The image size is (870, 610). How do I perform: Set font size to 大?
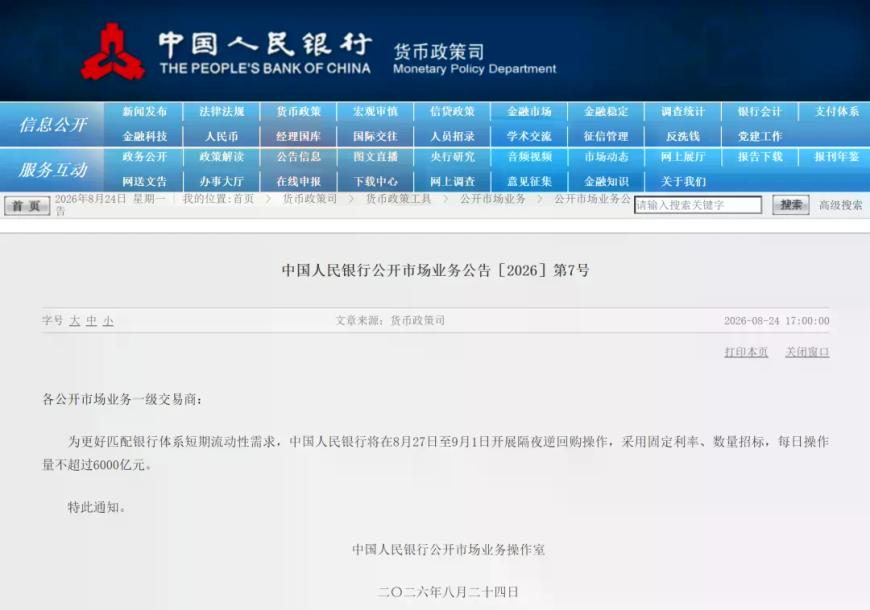75,321
